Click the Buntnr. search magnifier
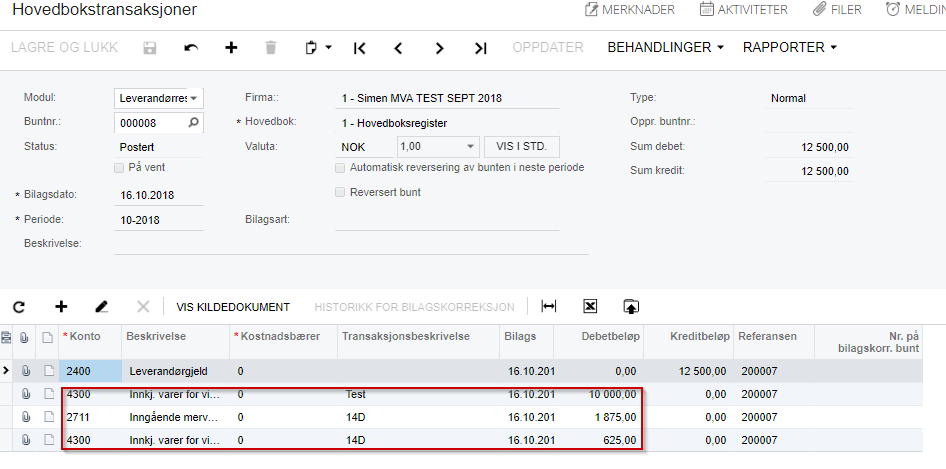946x469 pixels. (x=193, y=123)
